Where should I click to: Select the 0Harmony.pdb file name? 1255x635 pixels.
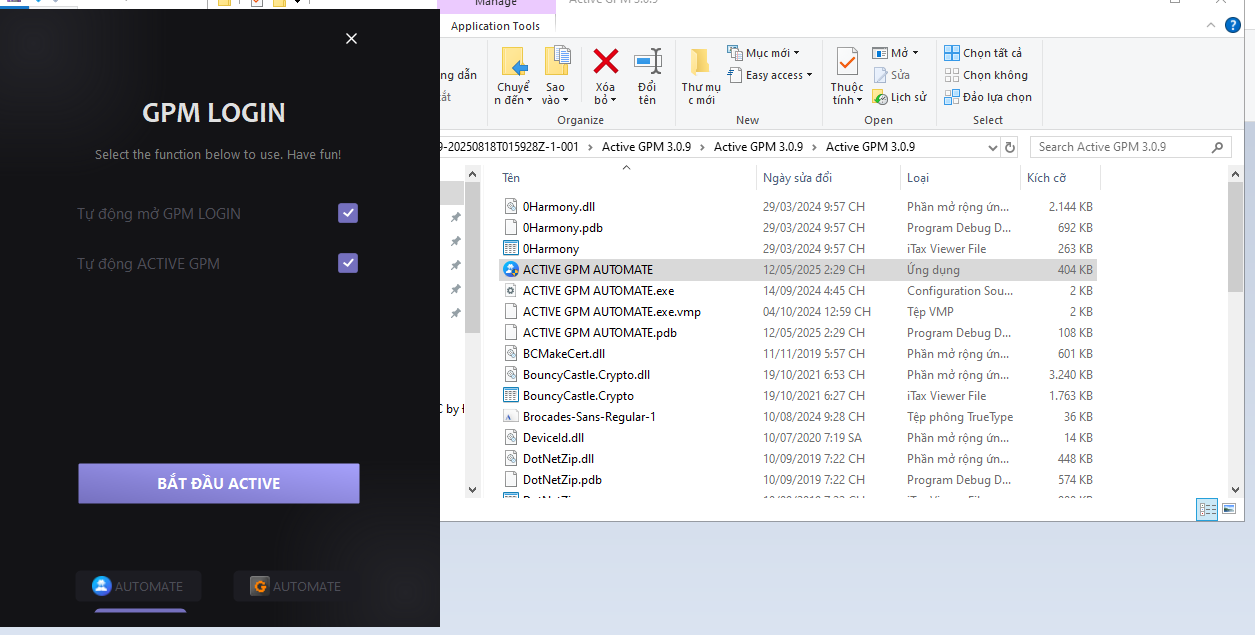tap(562, 228)
